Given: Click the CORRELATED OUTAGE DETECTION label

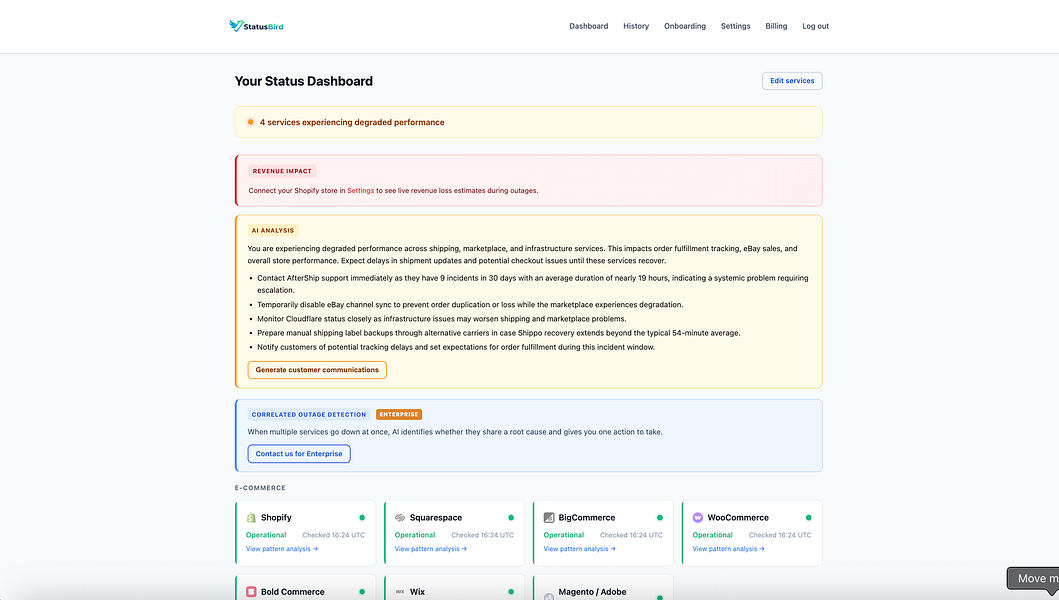Looking at the screenshot, I should 309,414.
